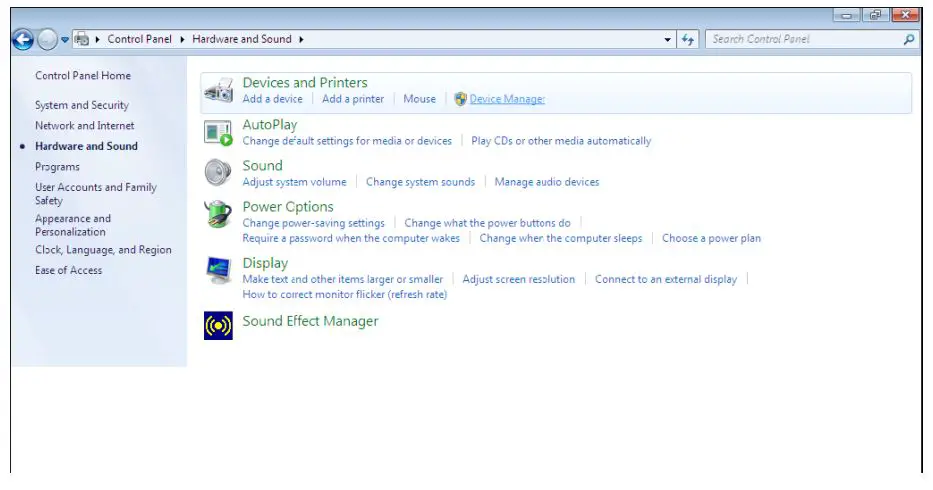Go to System and Security category
933x490 pixels.
tap(82, 105)
